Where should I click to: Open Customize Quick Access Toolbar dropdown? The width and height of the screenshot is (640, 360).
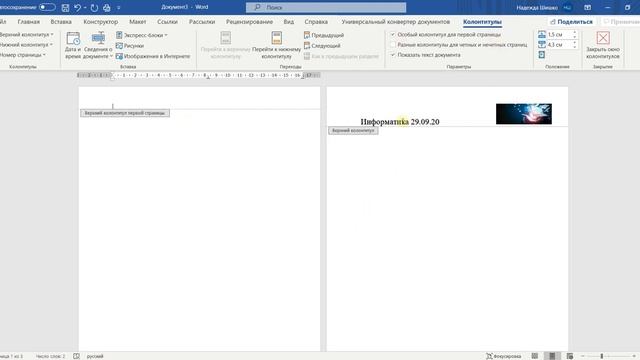119,7
